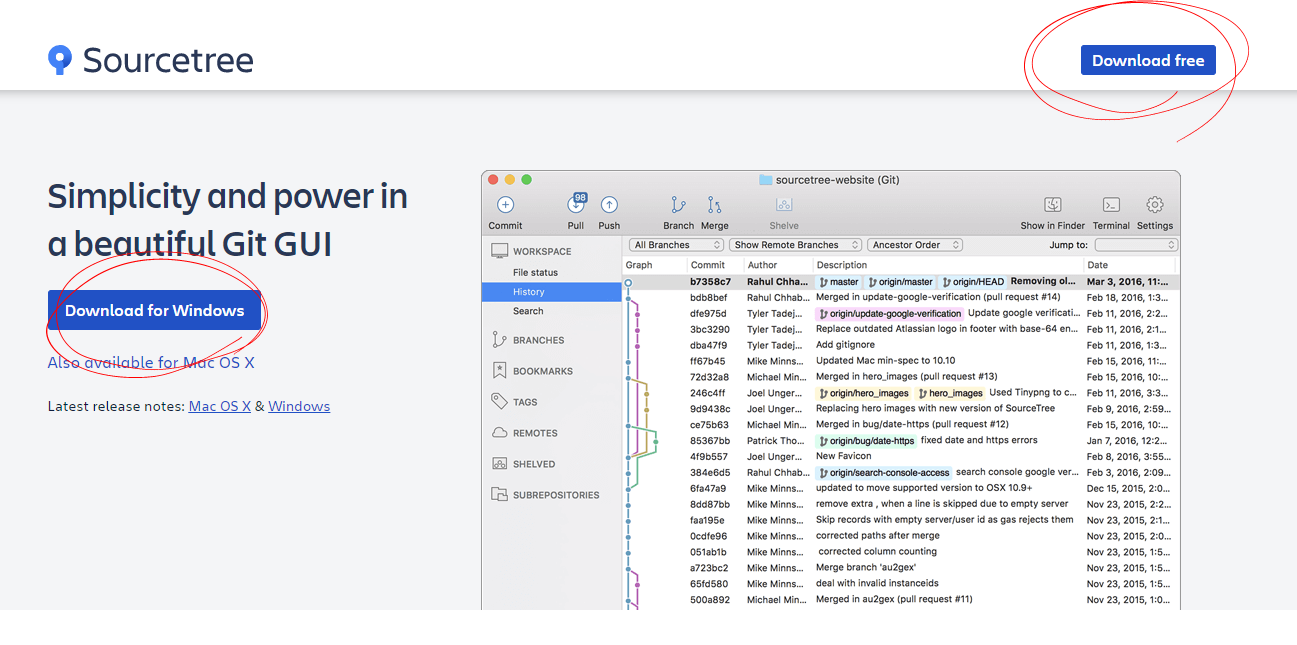The height and width of the screenshot is (645, 1297).
Task: Click the Tags label icon in sidebar
Action: coord(500,401)
